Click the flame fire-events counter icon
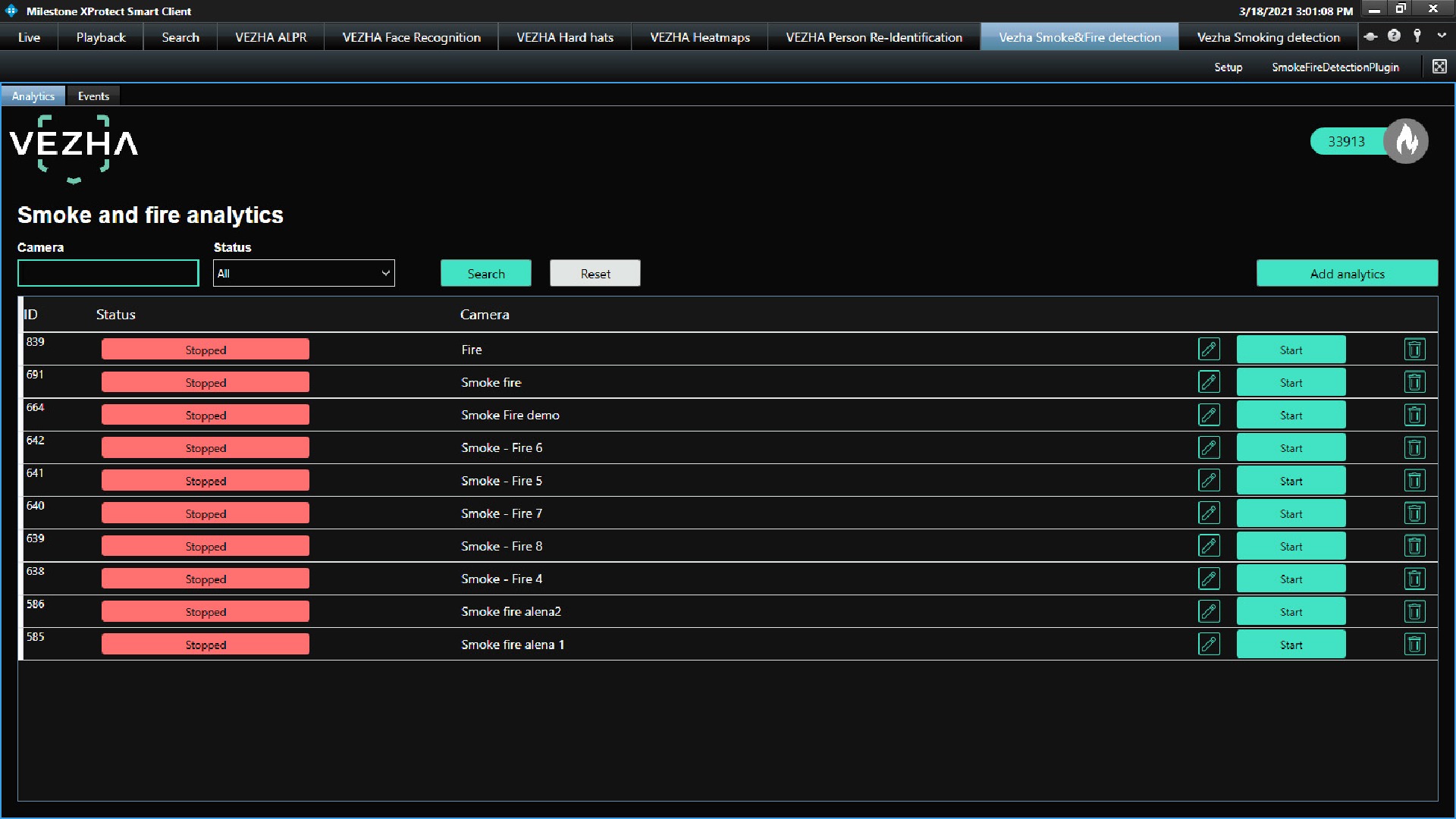The width and height of the screenshot is (1456, 819). coord(1406,141)
